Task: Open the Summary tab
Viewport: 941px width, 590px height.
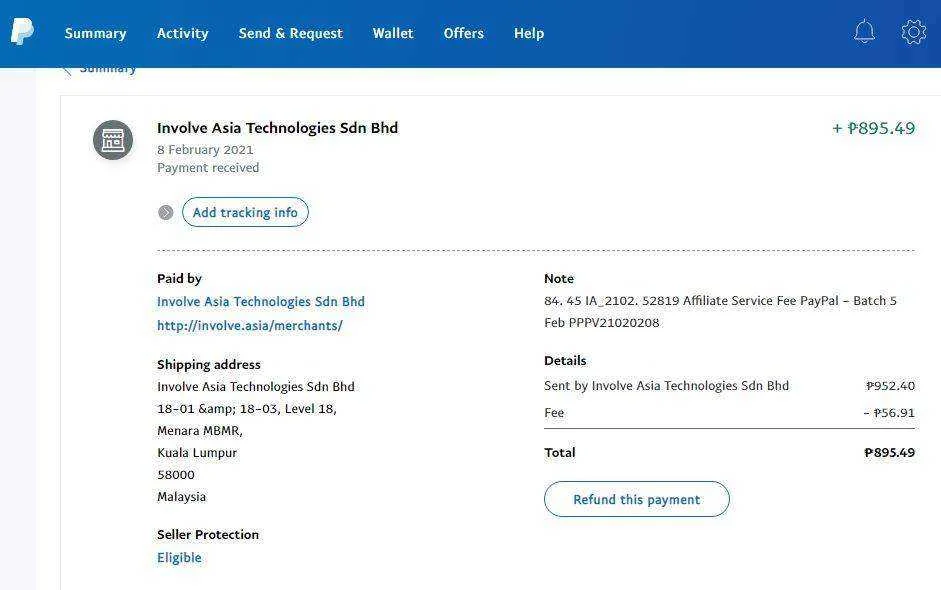Action: click(95, 34)
